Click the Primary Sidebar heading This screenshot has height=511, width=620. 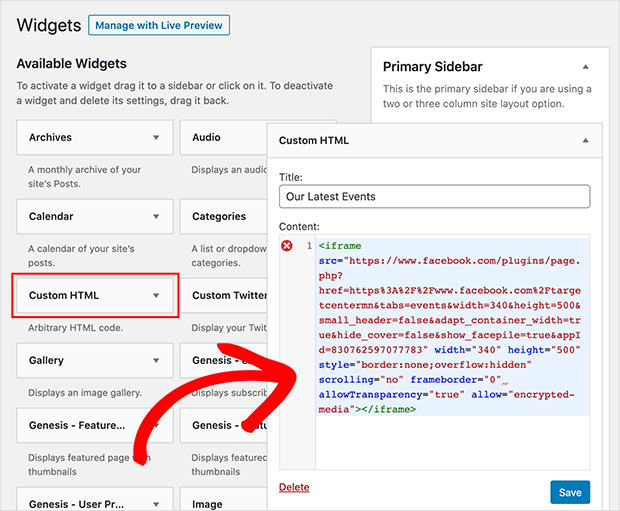click(433, 67)
